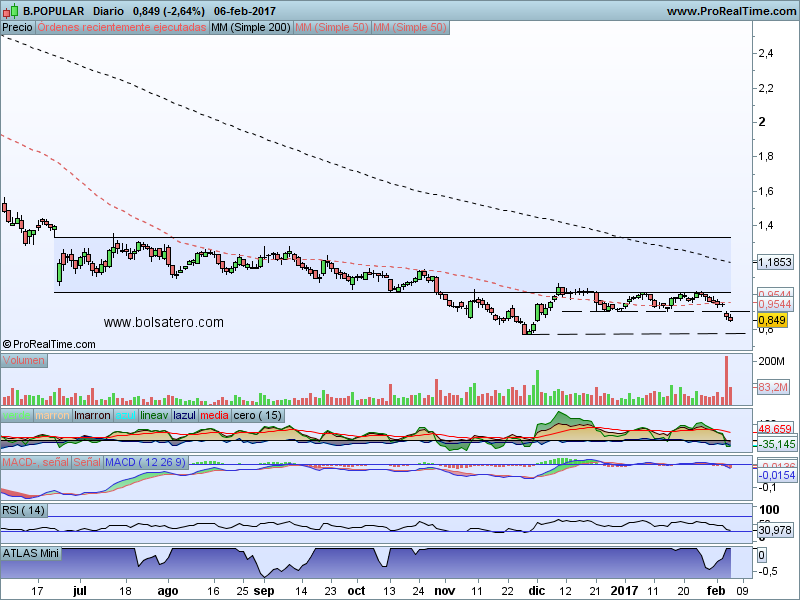The height and width of the screenshot is (600, 800).
Task: Toggle the azul indicator label
Action: (126, 415)
